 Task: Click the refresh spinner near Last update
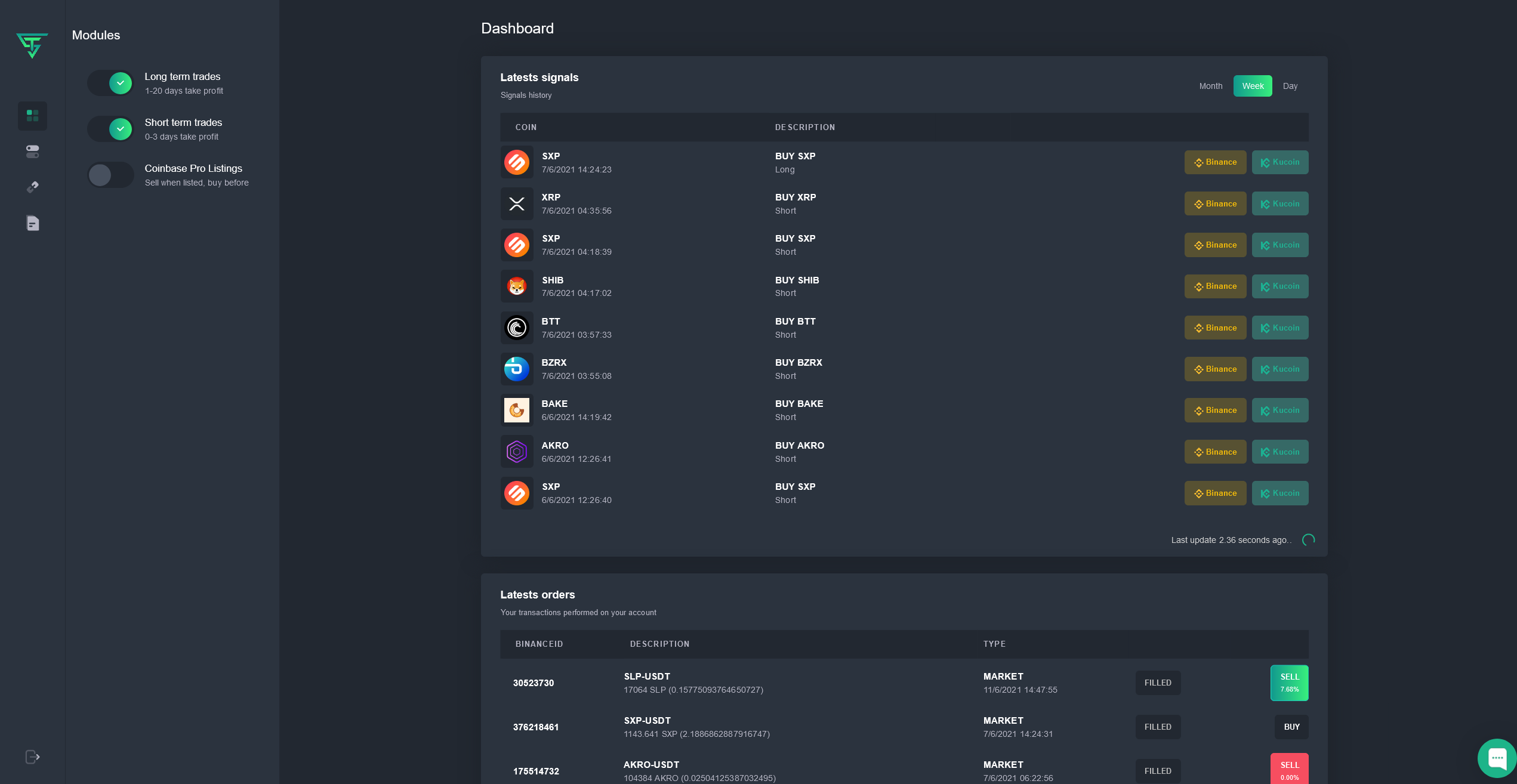click(x=1308, y=540)
